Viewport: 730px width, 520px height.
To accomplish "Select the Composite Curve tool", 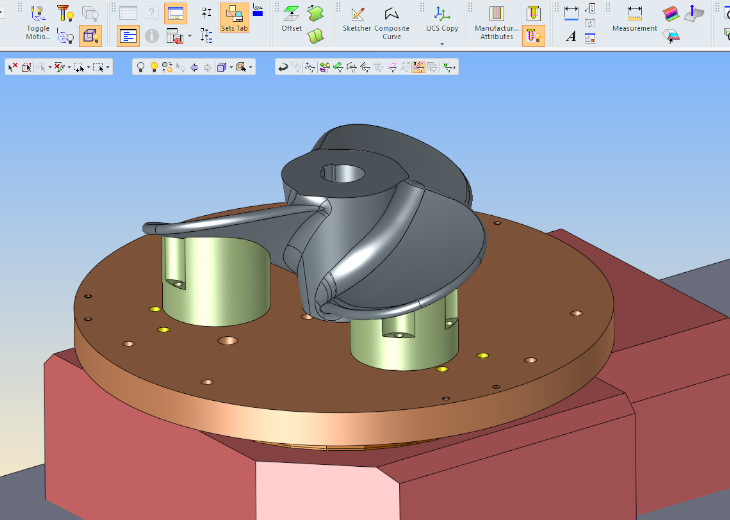I will pyautogui.click(x=392, y=14).
